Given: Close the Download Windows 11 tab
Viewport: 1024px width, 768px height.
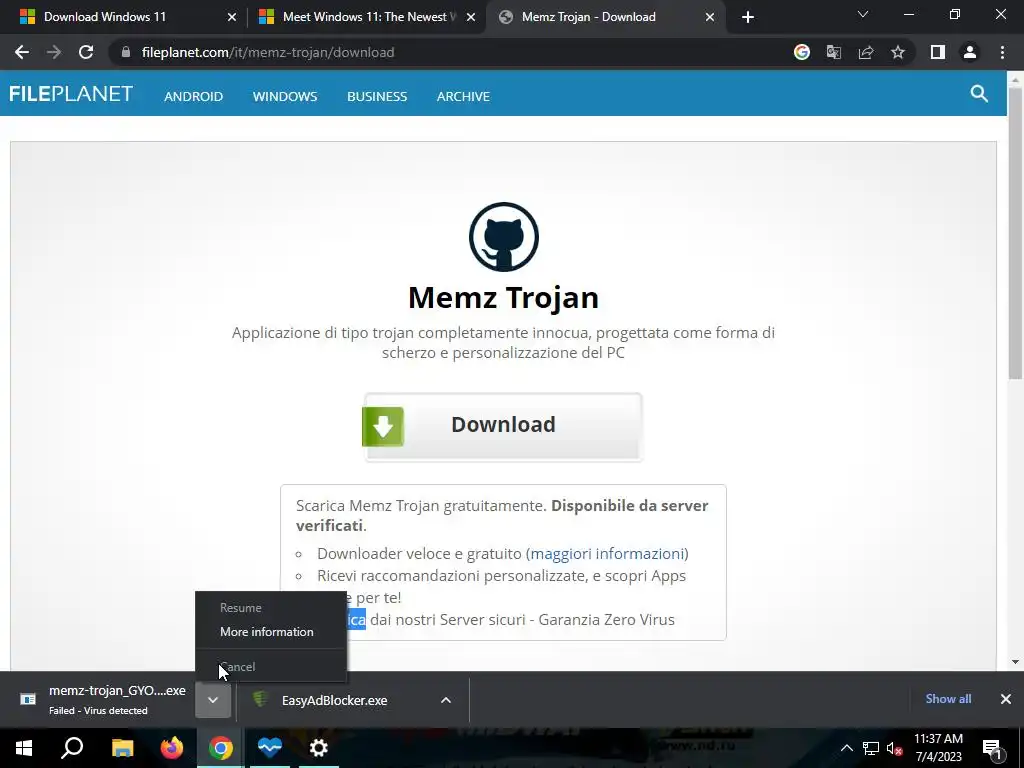Looking at the screenshot, I should pyautogui.click(x=232, y=17).
